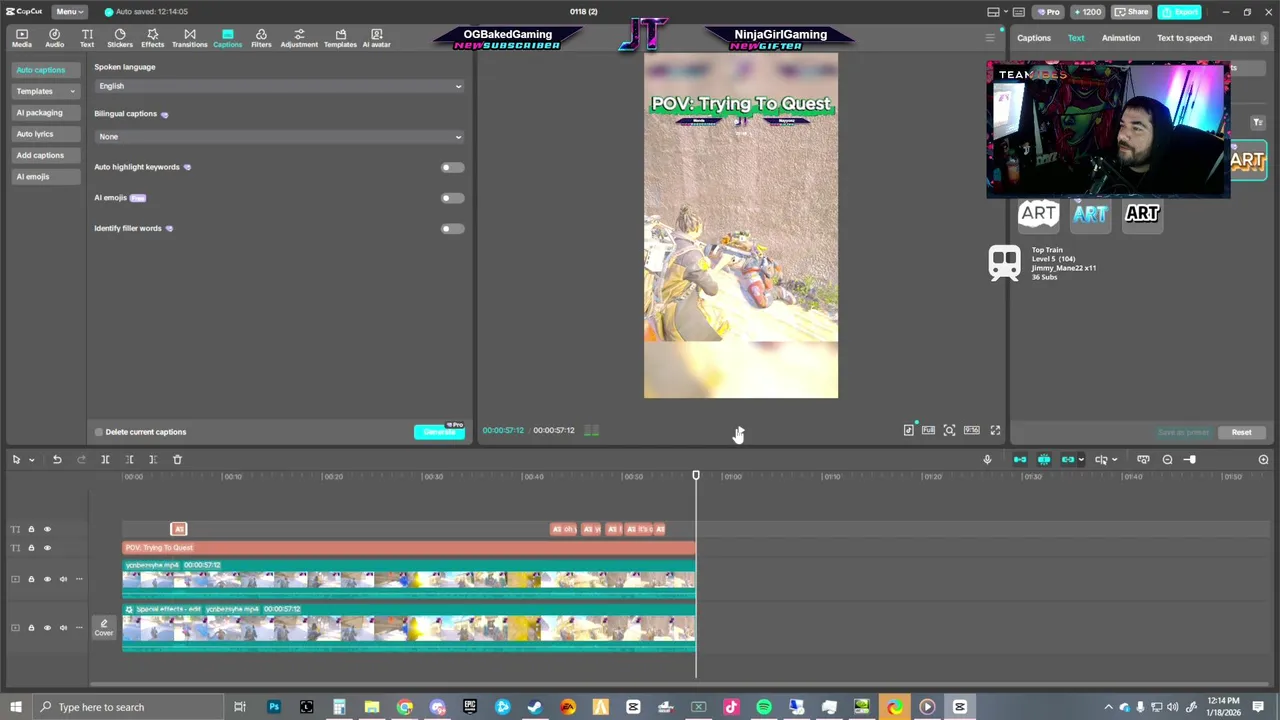Open the linkage options dropdown arrow
Image resolution: width=1280 pixels, height=720 pixels.
1081,460
